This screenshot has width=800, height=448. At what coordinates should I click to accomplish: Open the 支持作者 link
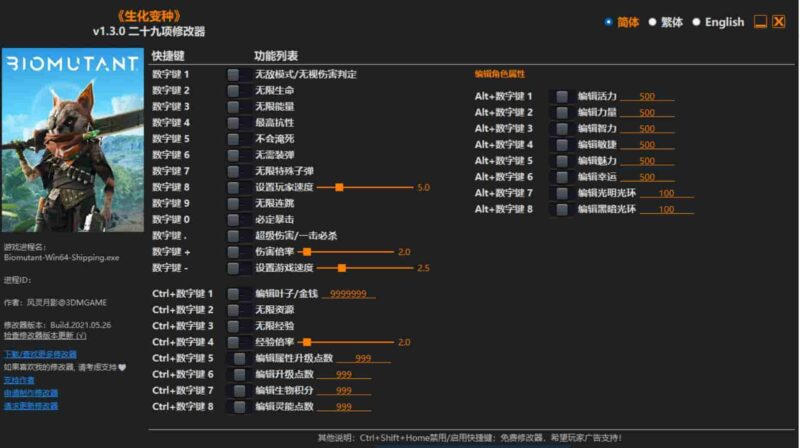coord(19,380)
